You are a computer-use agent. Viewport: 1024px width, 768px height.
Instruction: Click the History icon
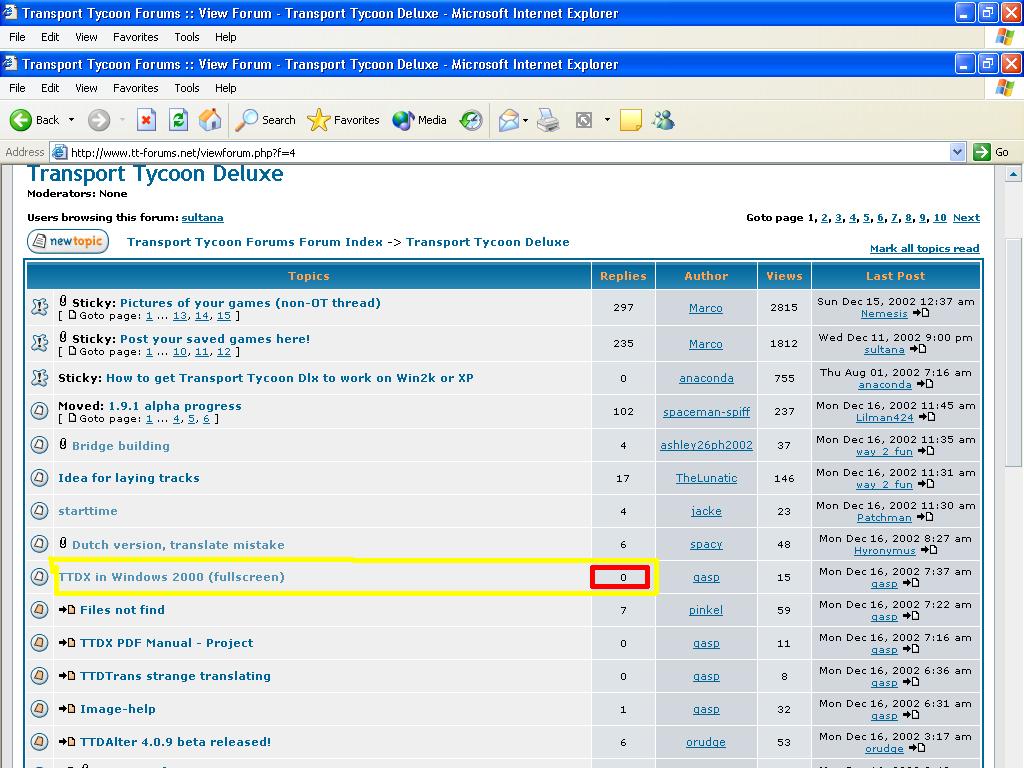pos(471,120)
